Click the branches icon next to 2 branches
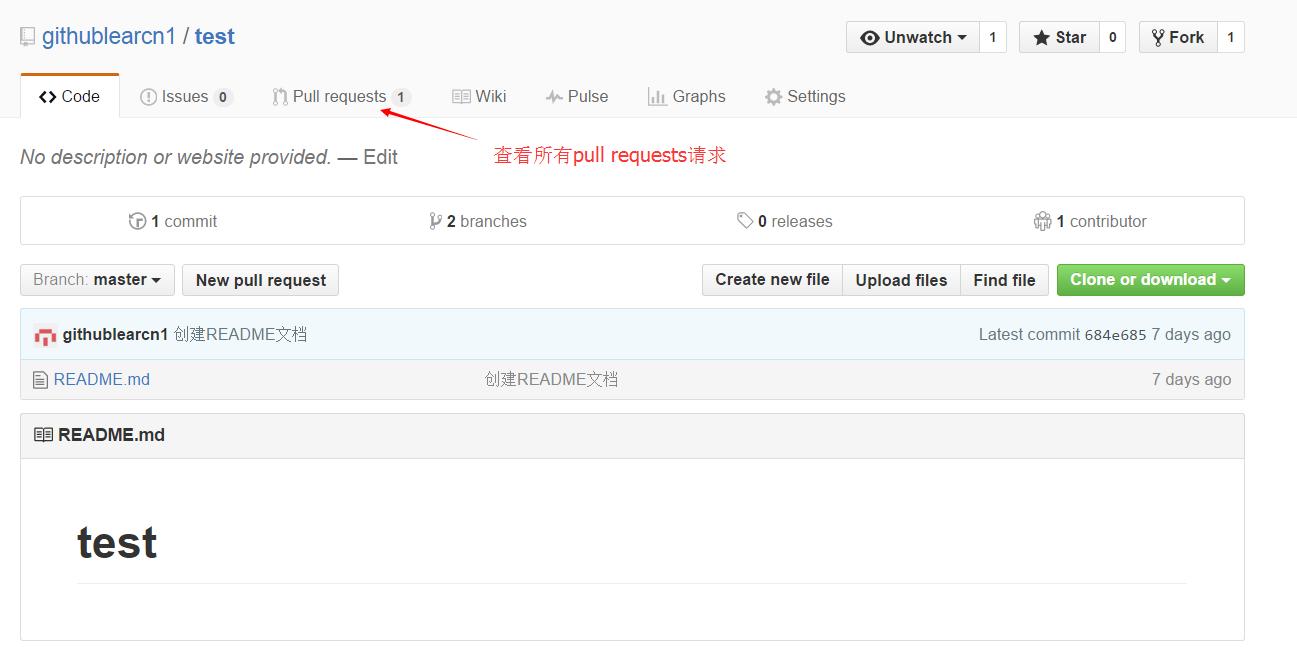The width and height of the screenshot is (1297, 658). pos(436,221)
